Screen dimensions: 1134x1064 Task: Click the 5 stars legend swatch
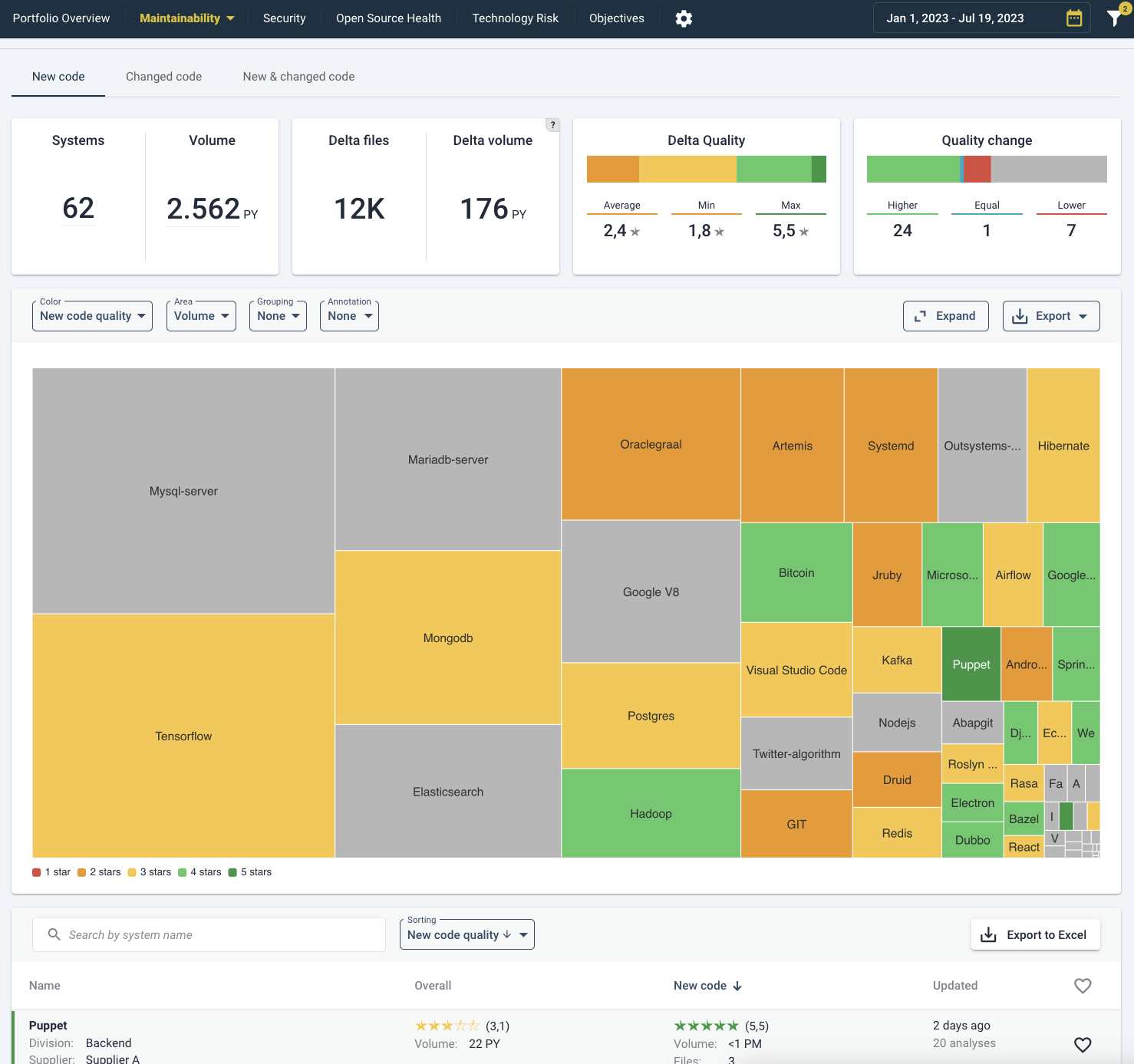pyautogui.click(x=232, y=872)
